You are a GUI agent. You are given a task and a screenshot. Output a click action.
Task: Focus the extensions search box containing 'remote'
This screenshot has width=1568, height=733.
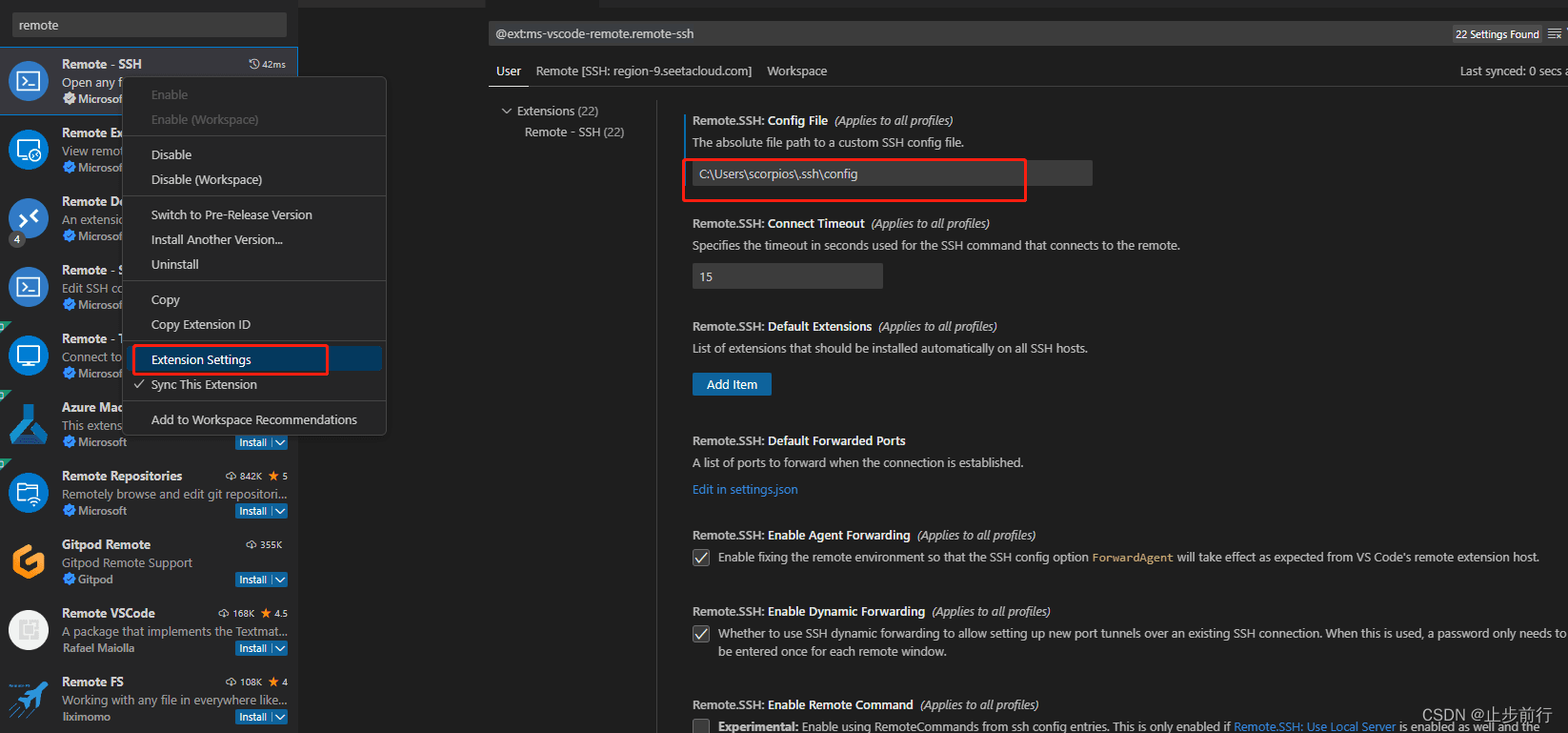(x=150, y=25)
